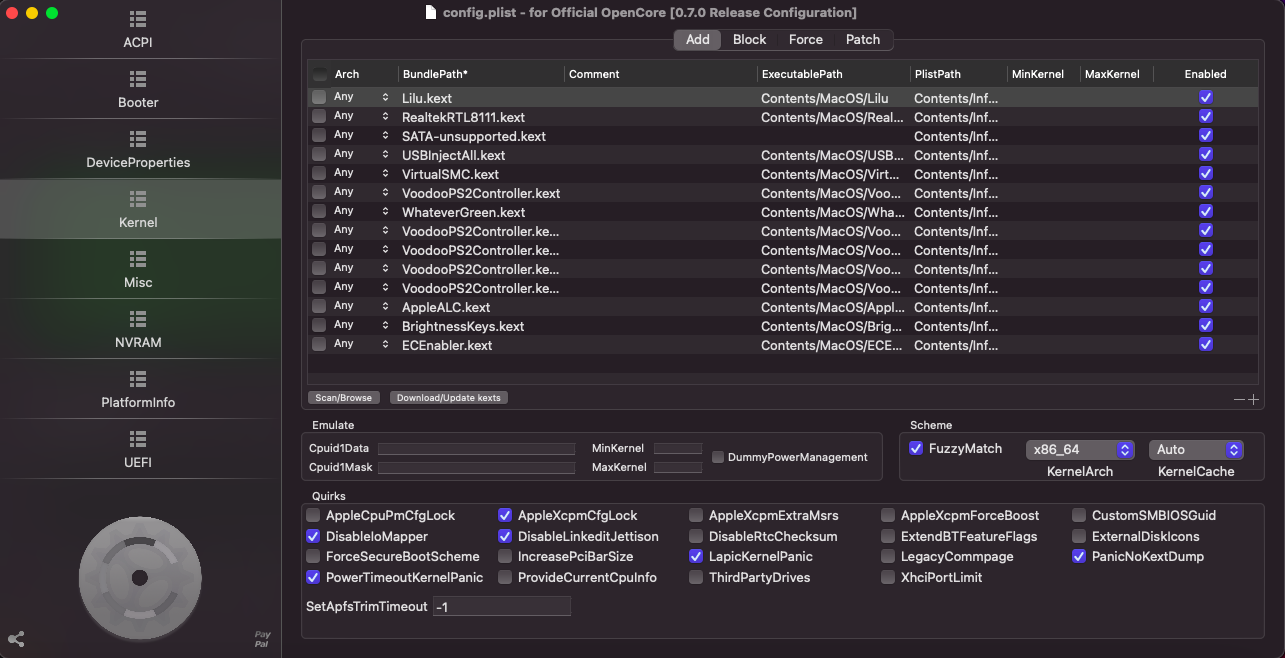Select the PlatformInfo sidebar icon
This screenshot has height=658, width=1285.
coord(138,379)
